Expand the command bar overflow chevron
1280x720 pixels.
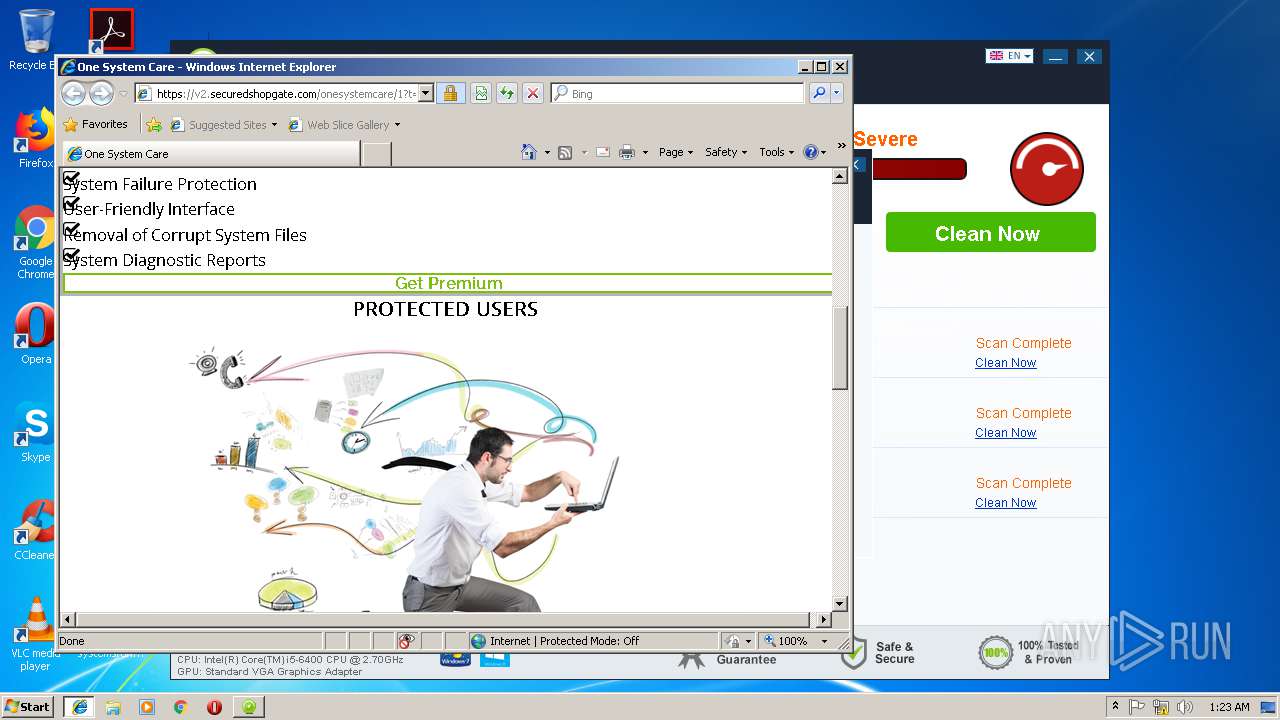point(841,146)
